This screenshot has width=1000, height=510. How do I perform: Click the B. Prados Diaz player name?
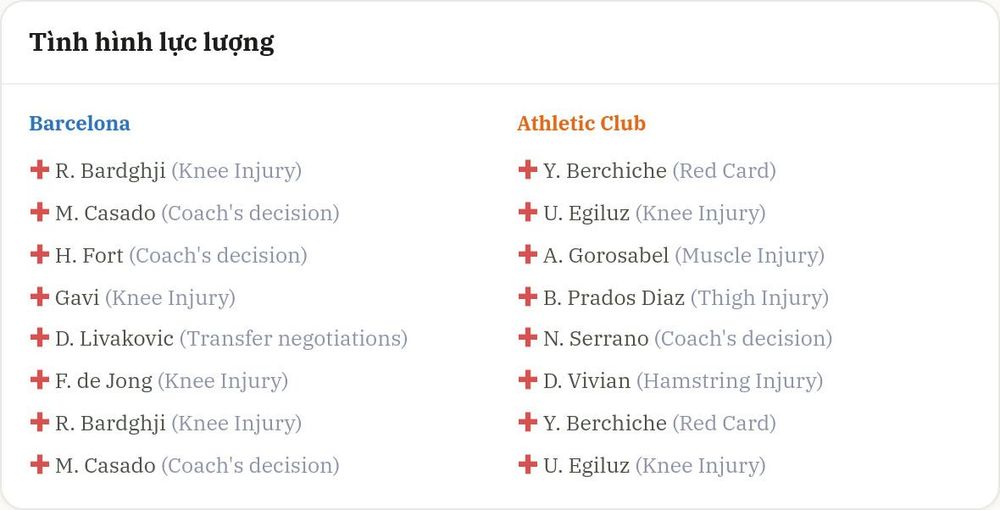pos(614,297)
